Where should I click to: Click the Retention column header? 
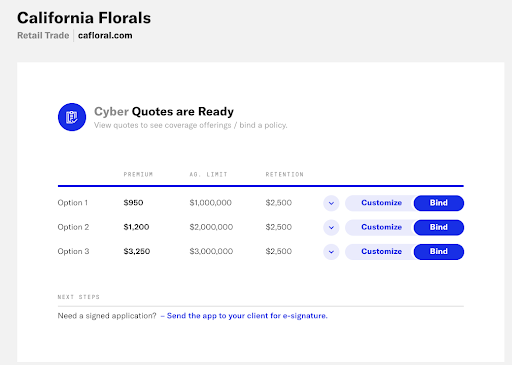(284, 174)
